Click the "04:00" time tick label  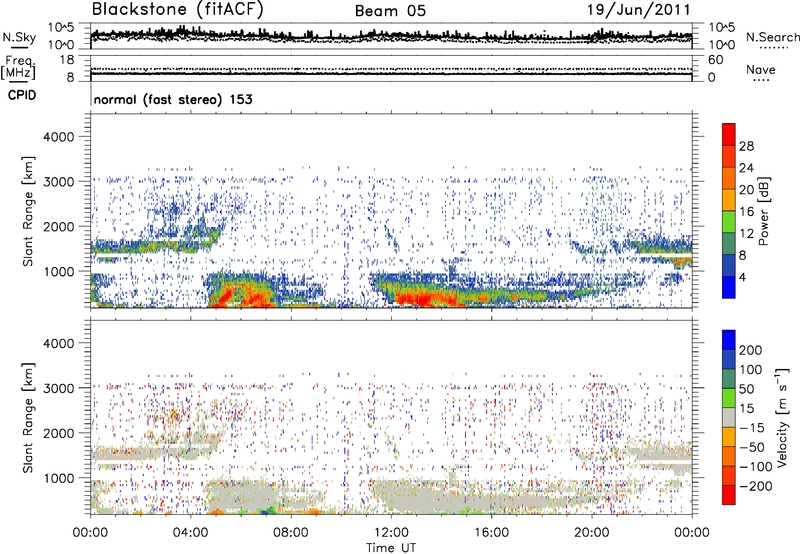tap(191, 533)
